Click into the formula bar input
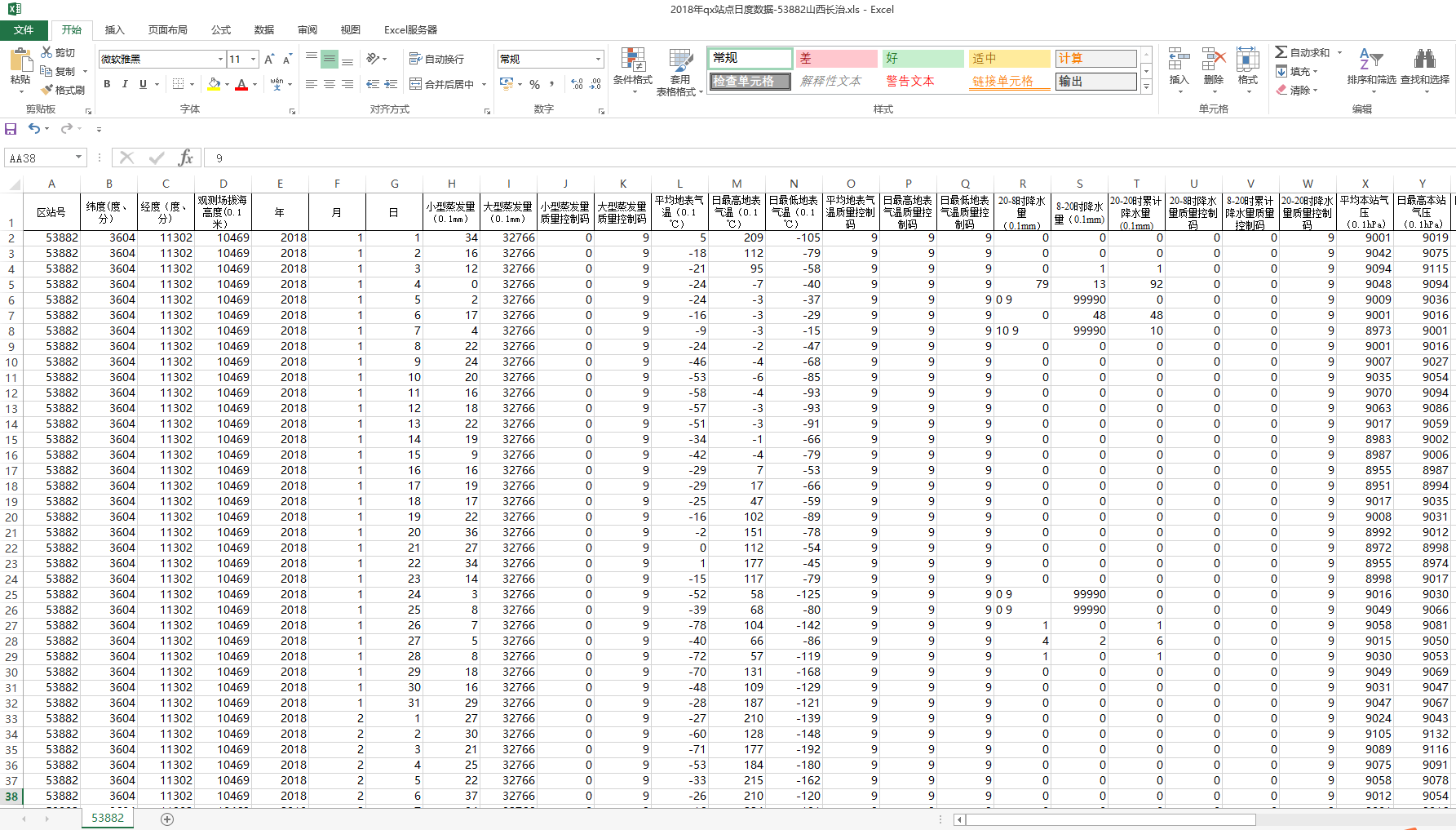 point(828,158)
